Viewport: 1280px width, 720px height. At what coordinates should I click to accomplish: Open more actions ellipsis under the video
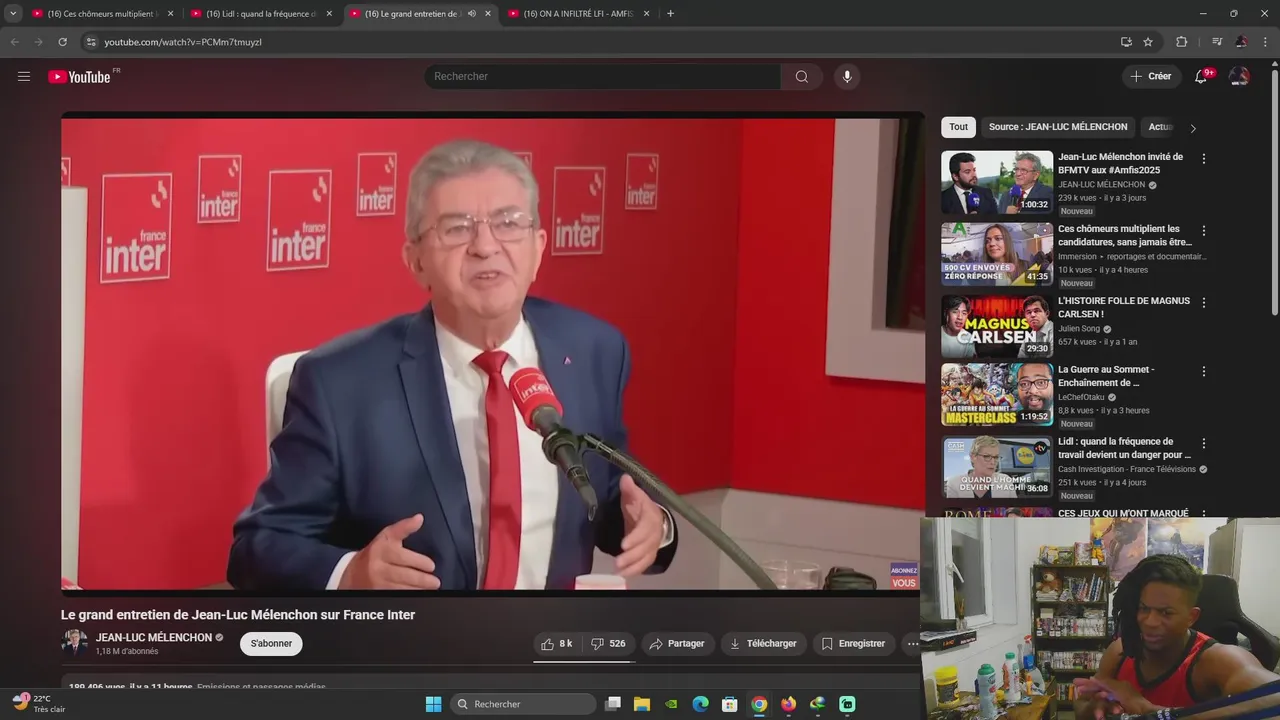tap(912, 644)
